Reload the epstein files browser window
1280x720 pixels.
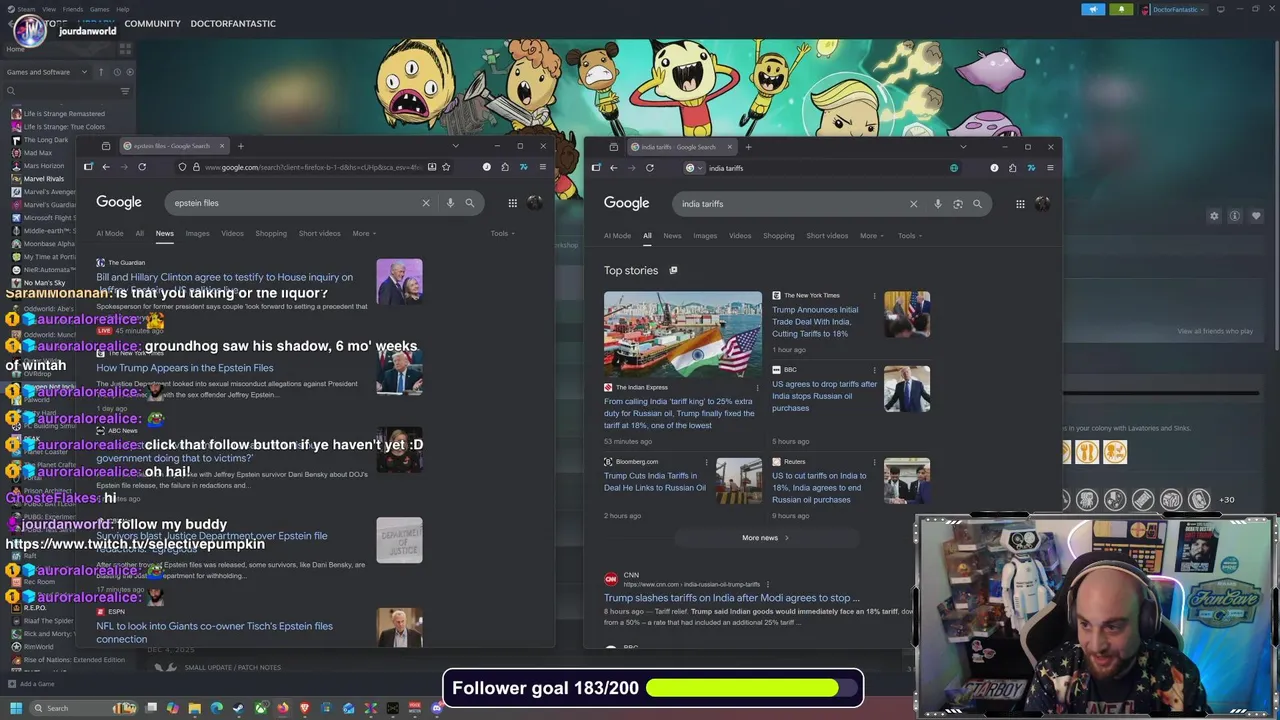[x=142, y=167]
